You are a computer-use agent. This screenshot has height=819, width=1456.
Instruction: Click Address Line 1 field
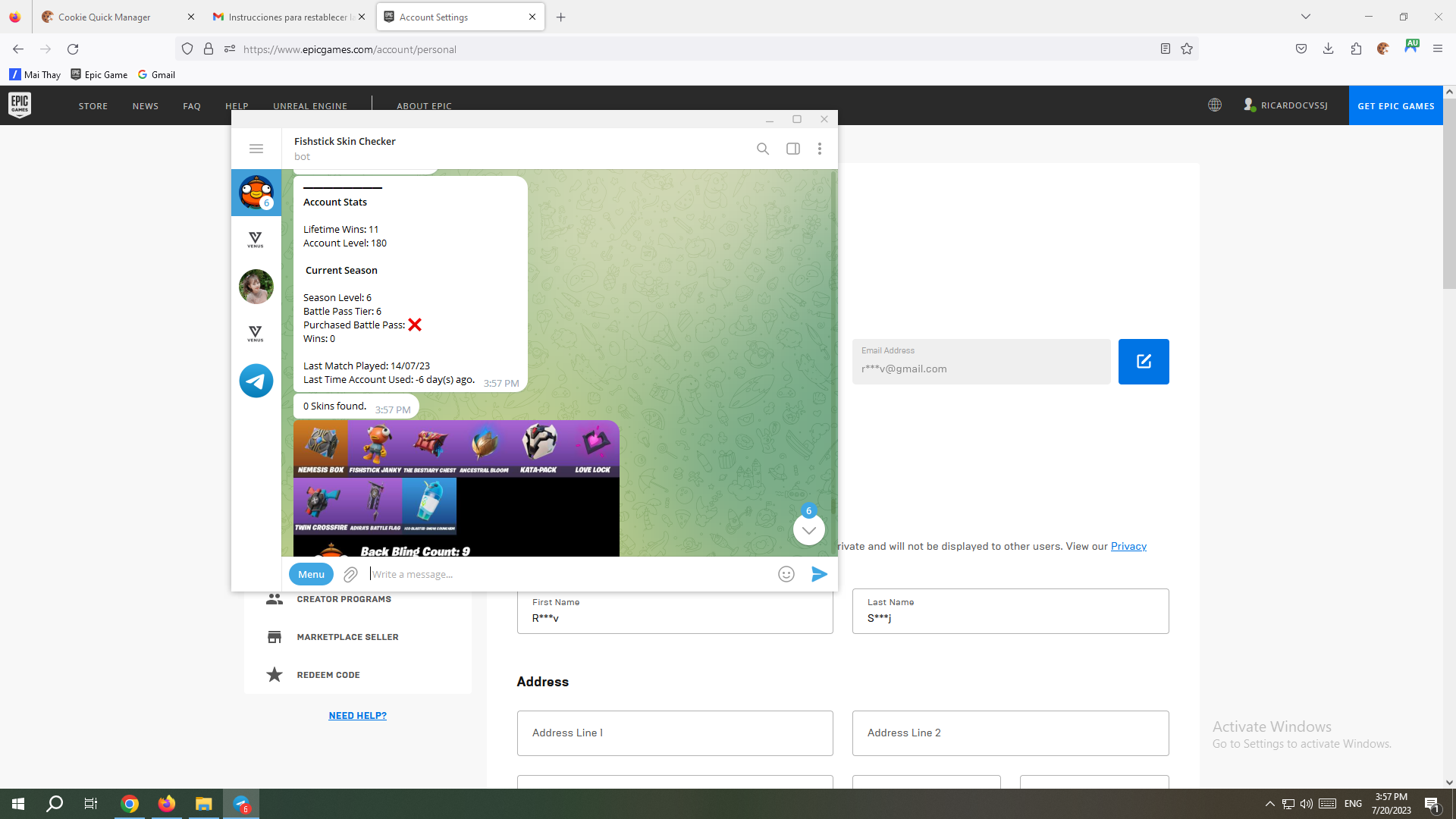pos(675,733)
